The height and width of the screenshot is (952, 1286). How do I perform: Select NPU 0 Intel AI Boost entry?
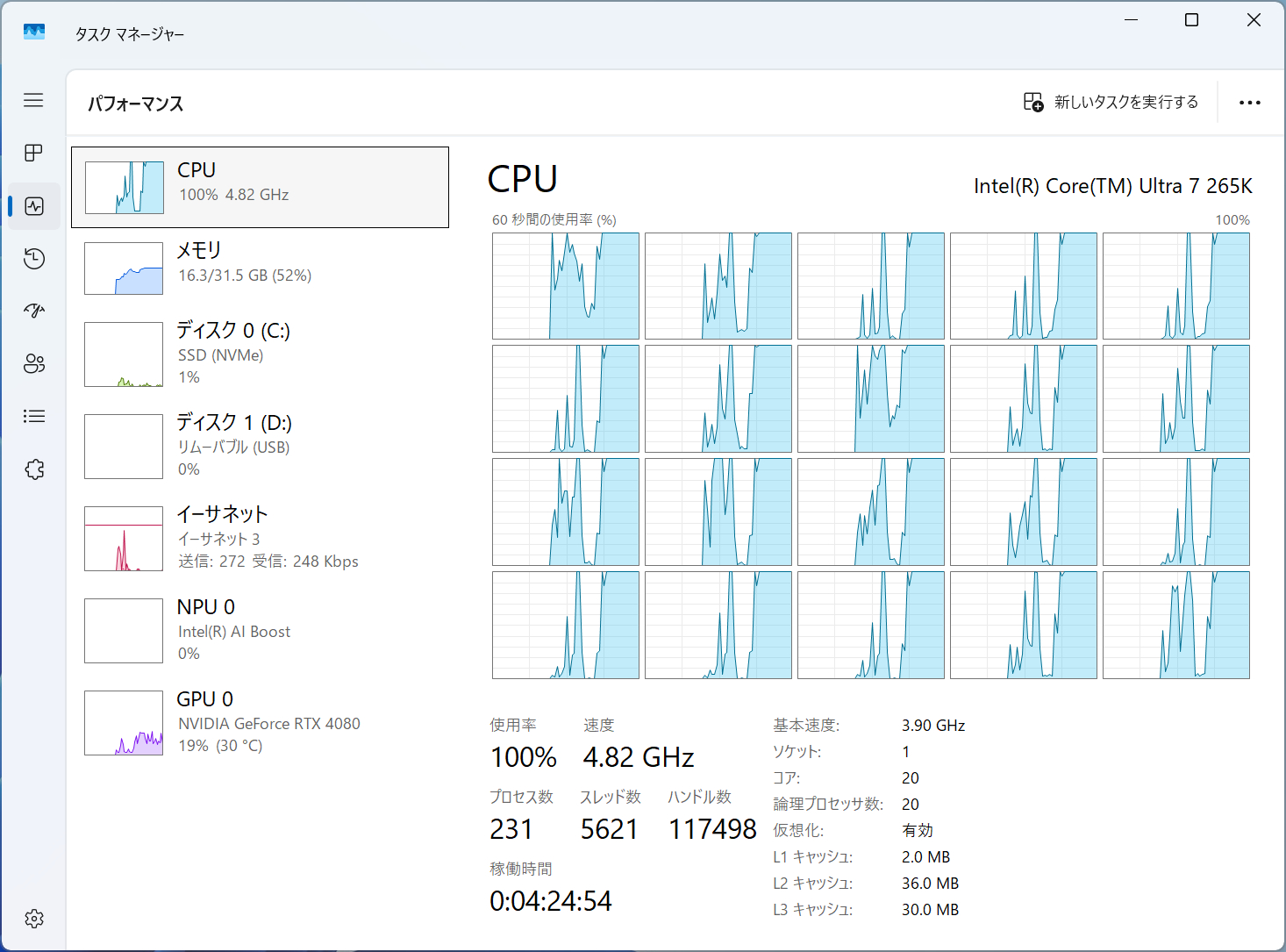point(260,630)
